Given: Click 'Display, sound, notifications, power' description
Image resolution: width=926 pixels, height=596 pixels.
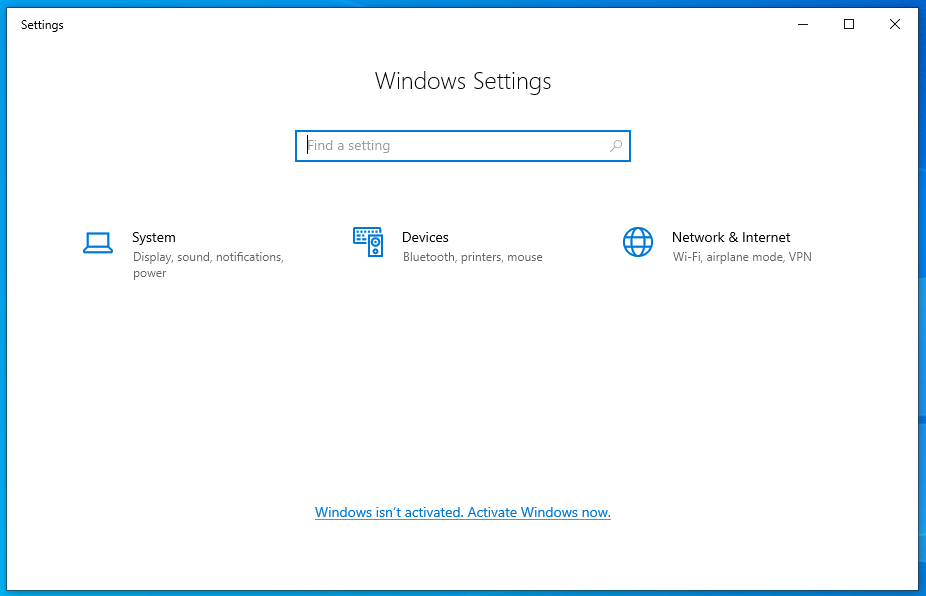Looking at the screenshot, I should pos(208,265).
